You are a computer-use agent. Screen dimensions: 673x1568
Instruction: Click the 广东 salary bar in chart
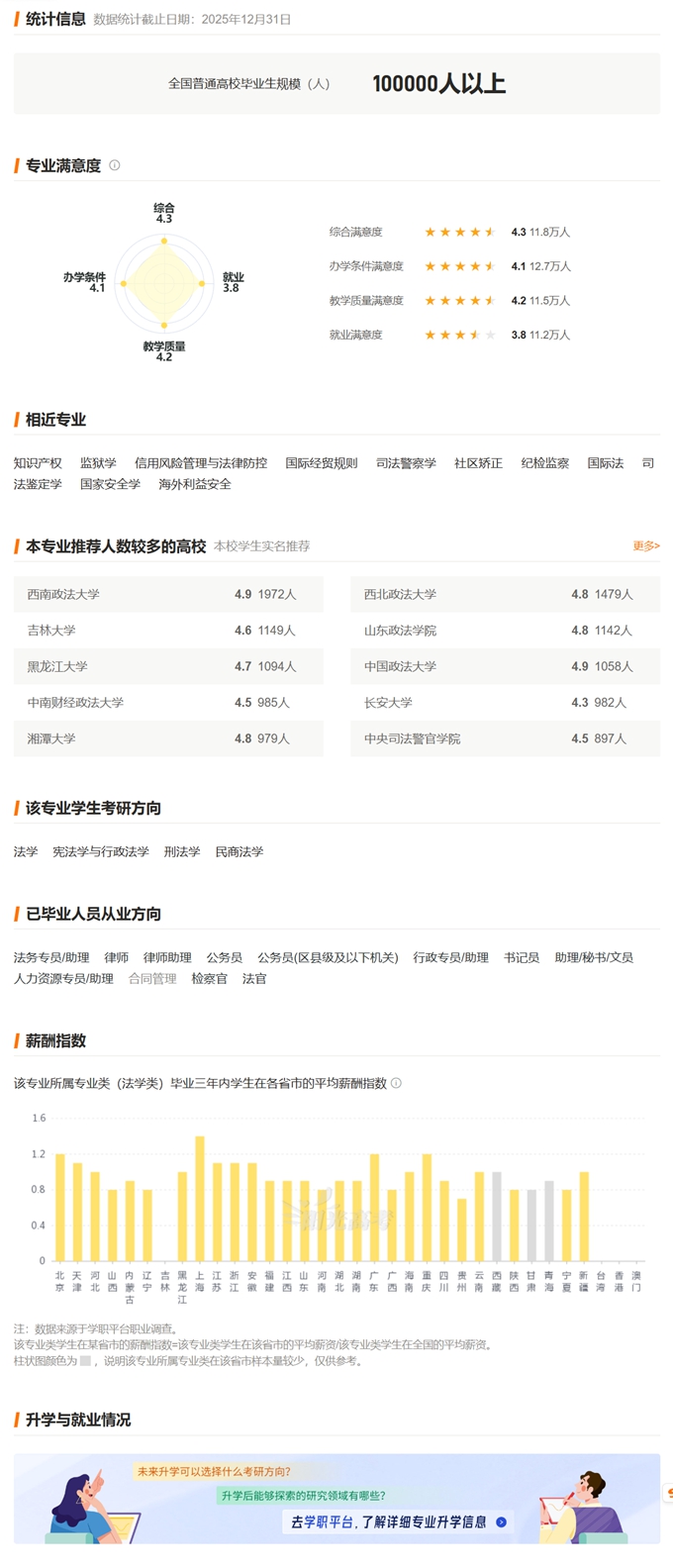(374, 1207)
